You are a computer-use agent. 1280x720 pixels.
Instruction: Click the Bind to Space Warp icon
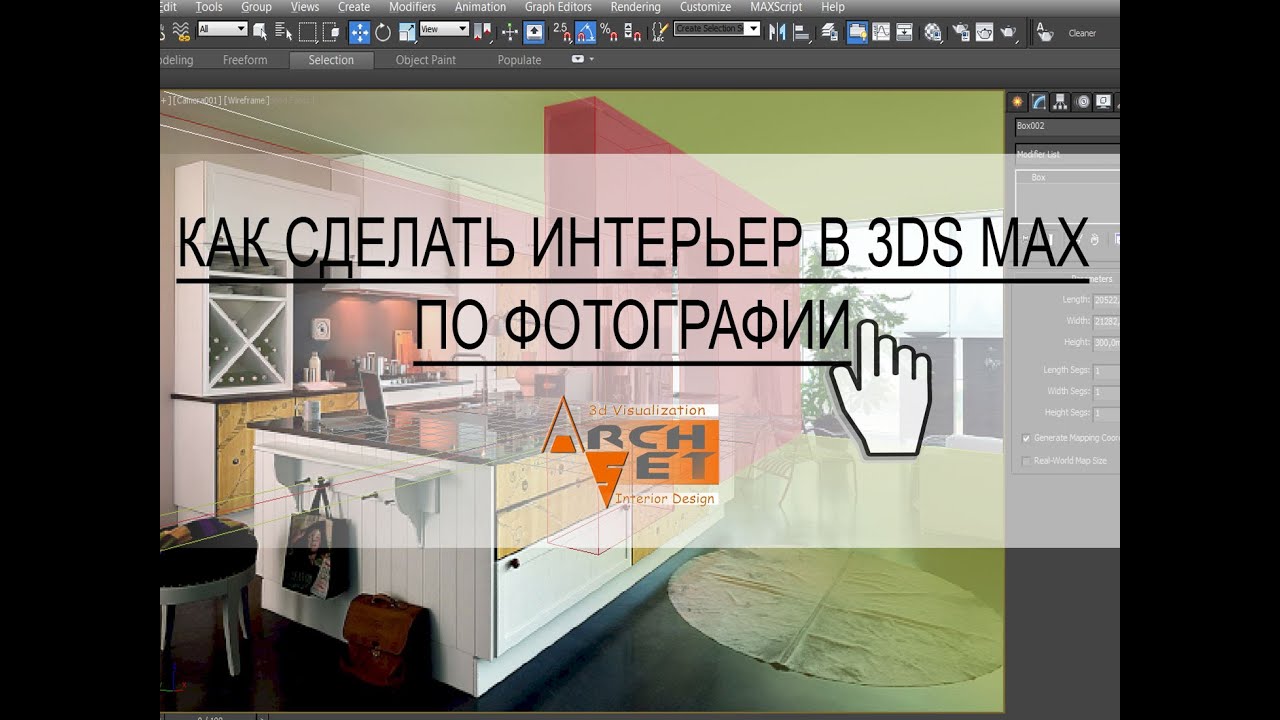(182, 33)
